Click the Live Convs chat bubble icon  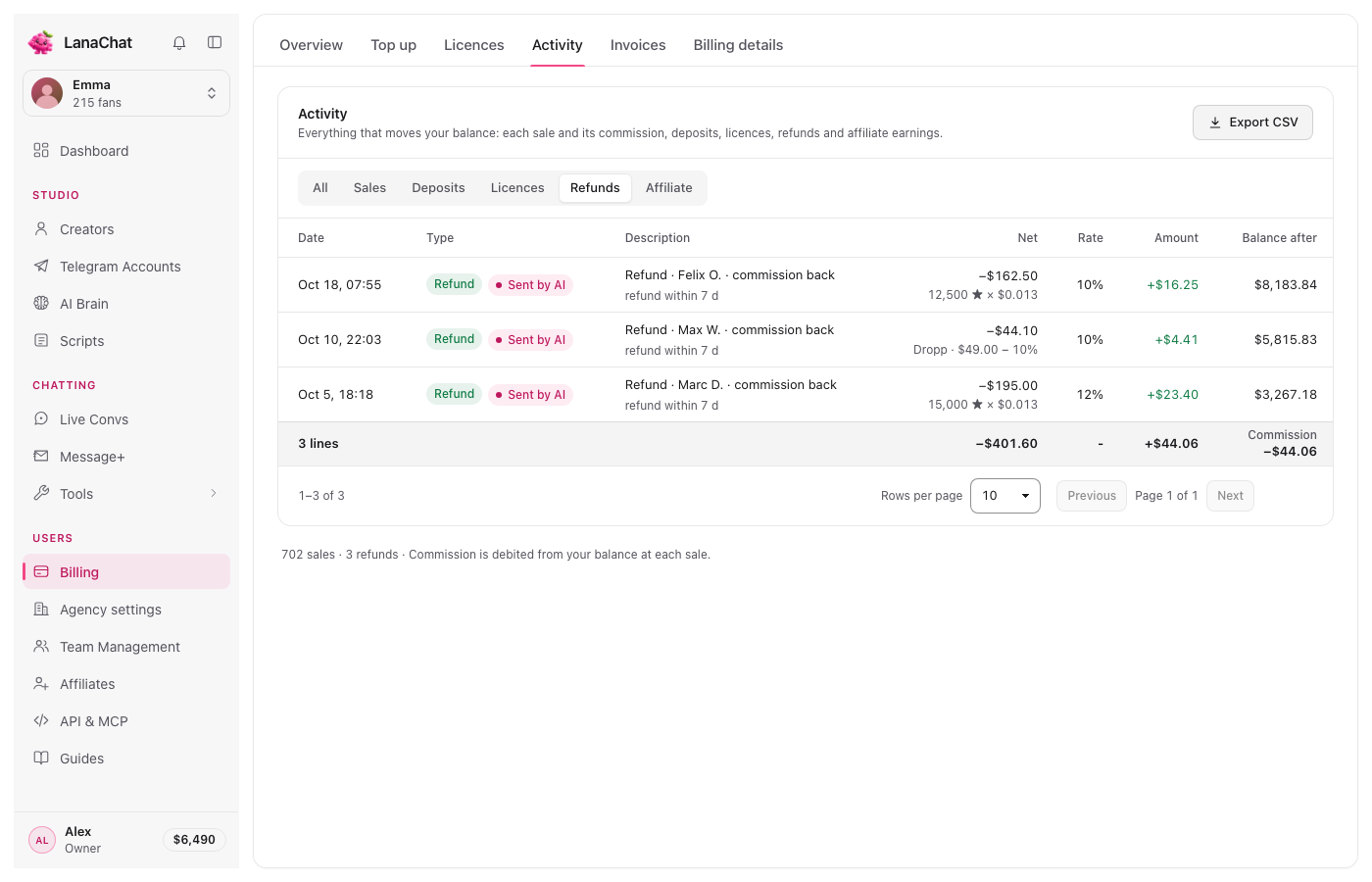pos(41,418)
